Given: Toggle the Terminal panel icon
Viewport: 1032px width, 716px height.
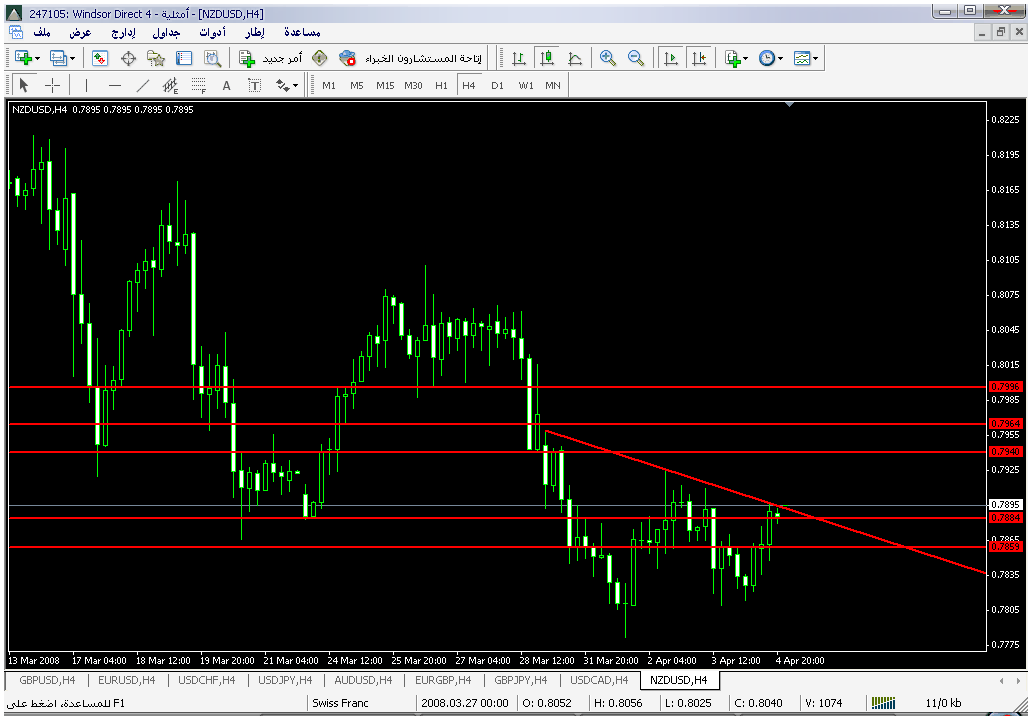Looking at the screenshot, I should click(x=184, y=58).
